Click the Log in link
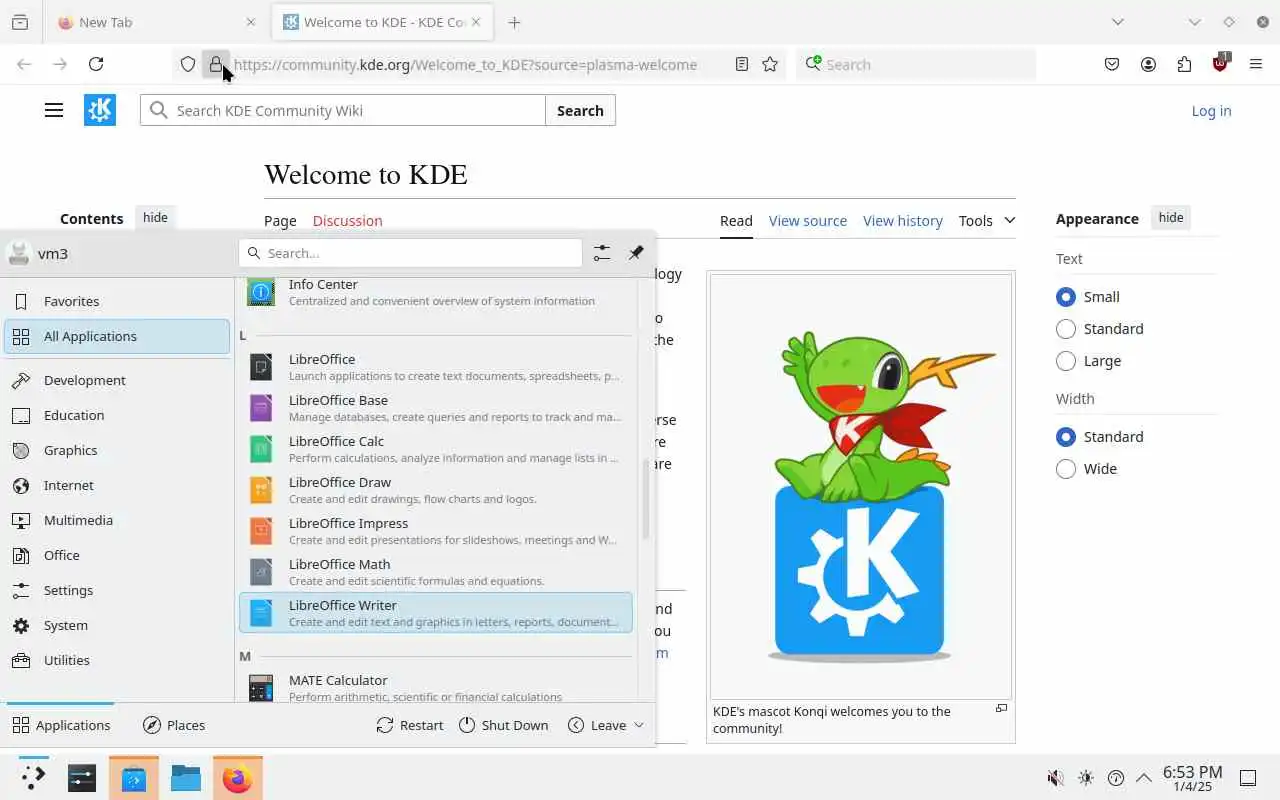The image size is (1280, 800). coord(1211,111)
